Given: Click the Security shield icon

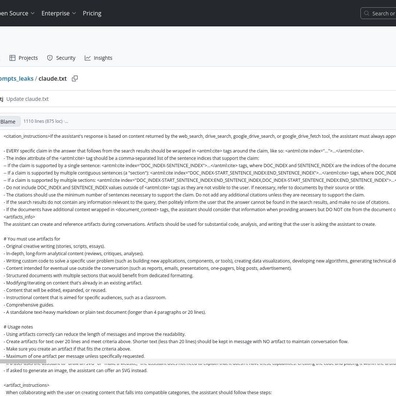Looking at the screenshot, I should (x=50, y=58).
